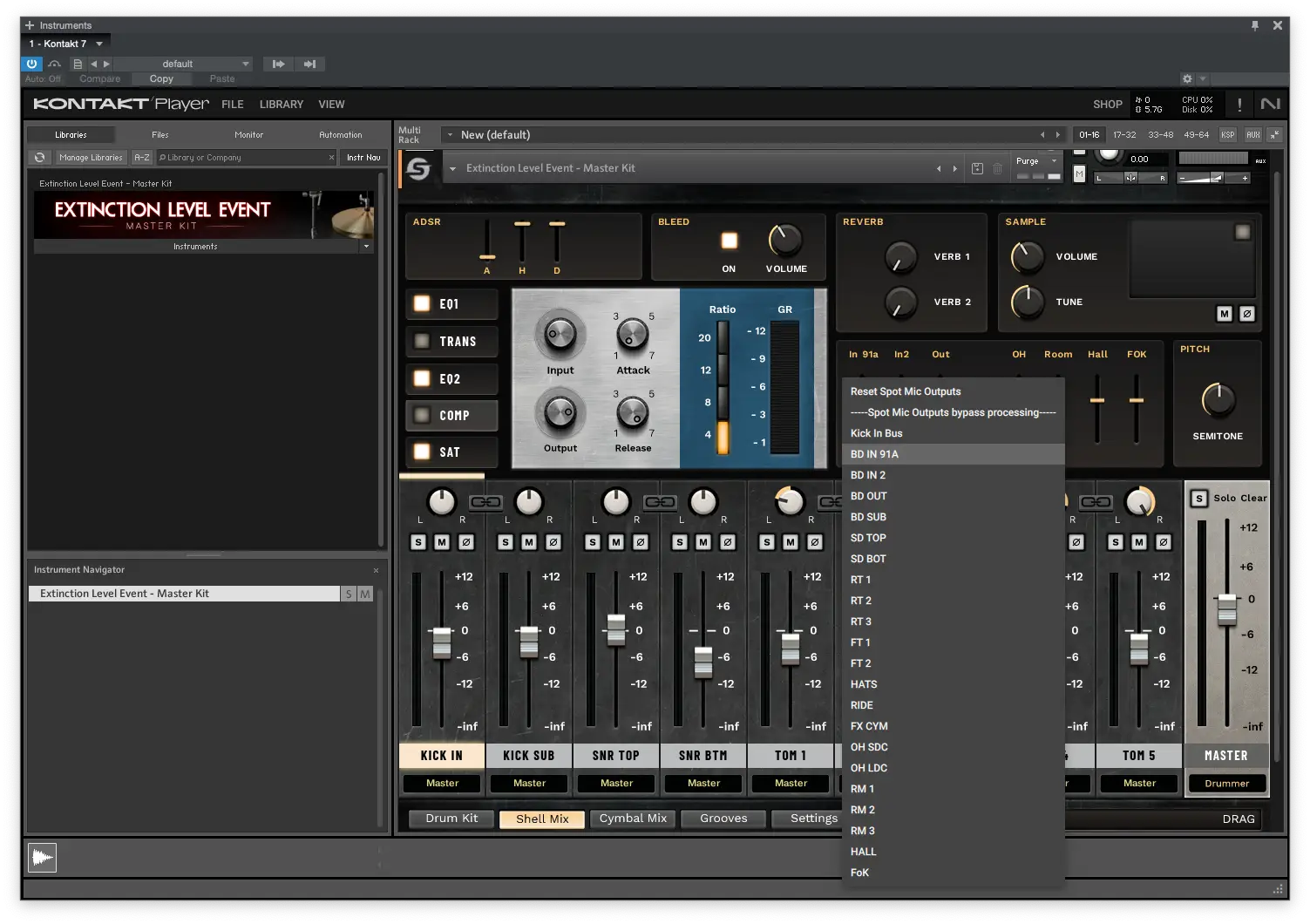Click the skip-to-end arrow button in plugin toolbar
1310x924 pixels.
[309, 64]
